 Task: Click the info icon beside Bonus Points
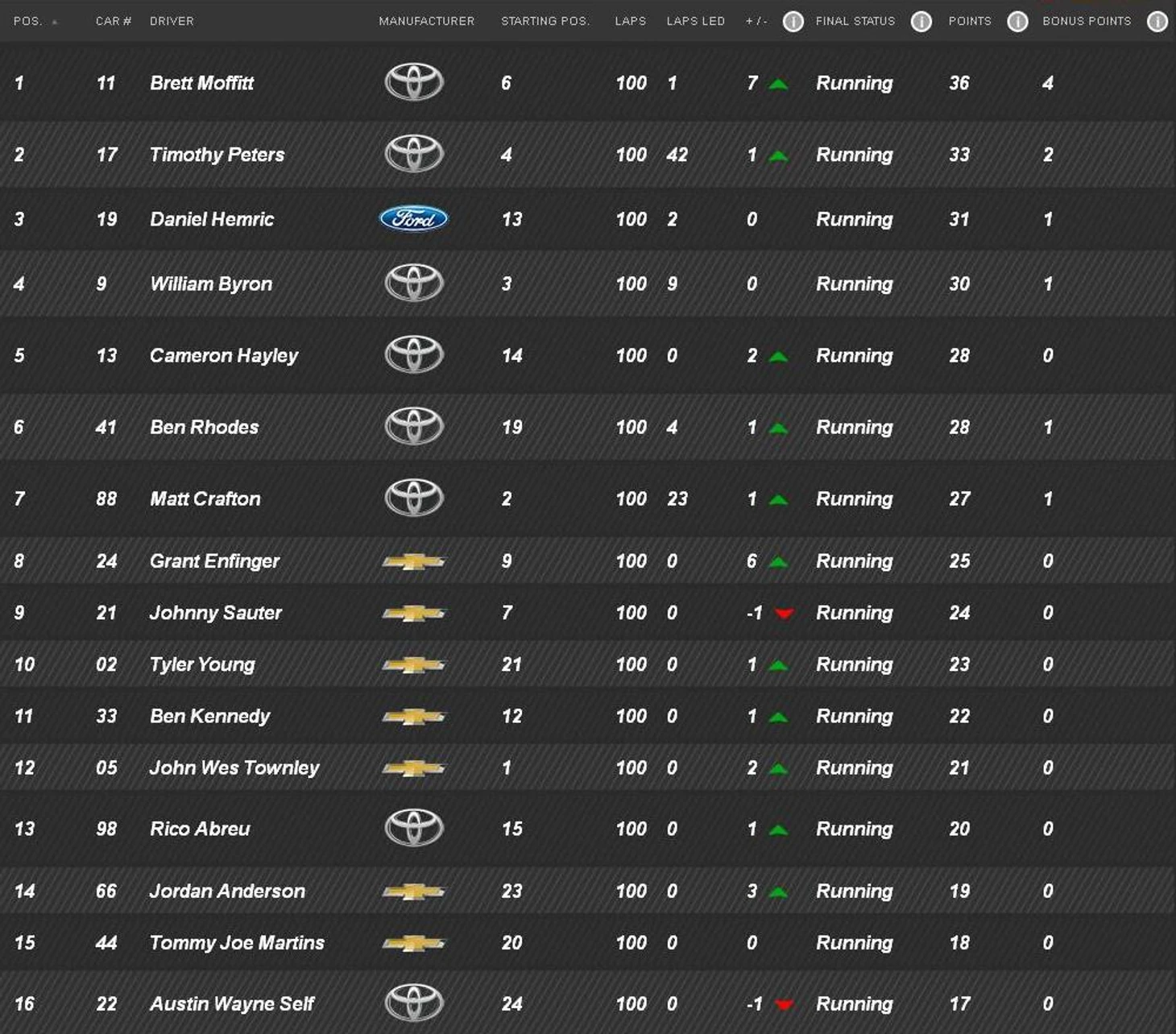coord(1157,22)
